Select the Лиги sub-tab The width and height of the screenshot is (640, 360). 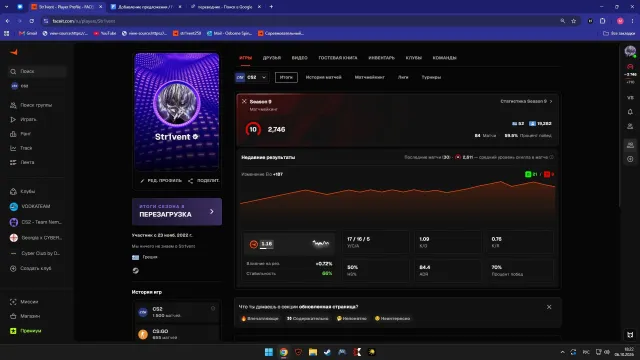[x=403, y=77]
